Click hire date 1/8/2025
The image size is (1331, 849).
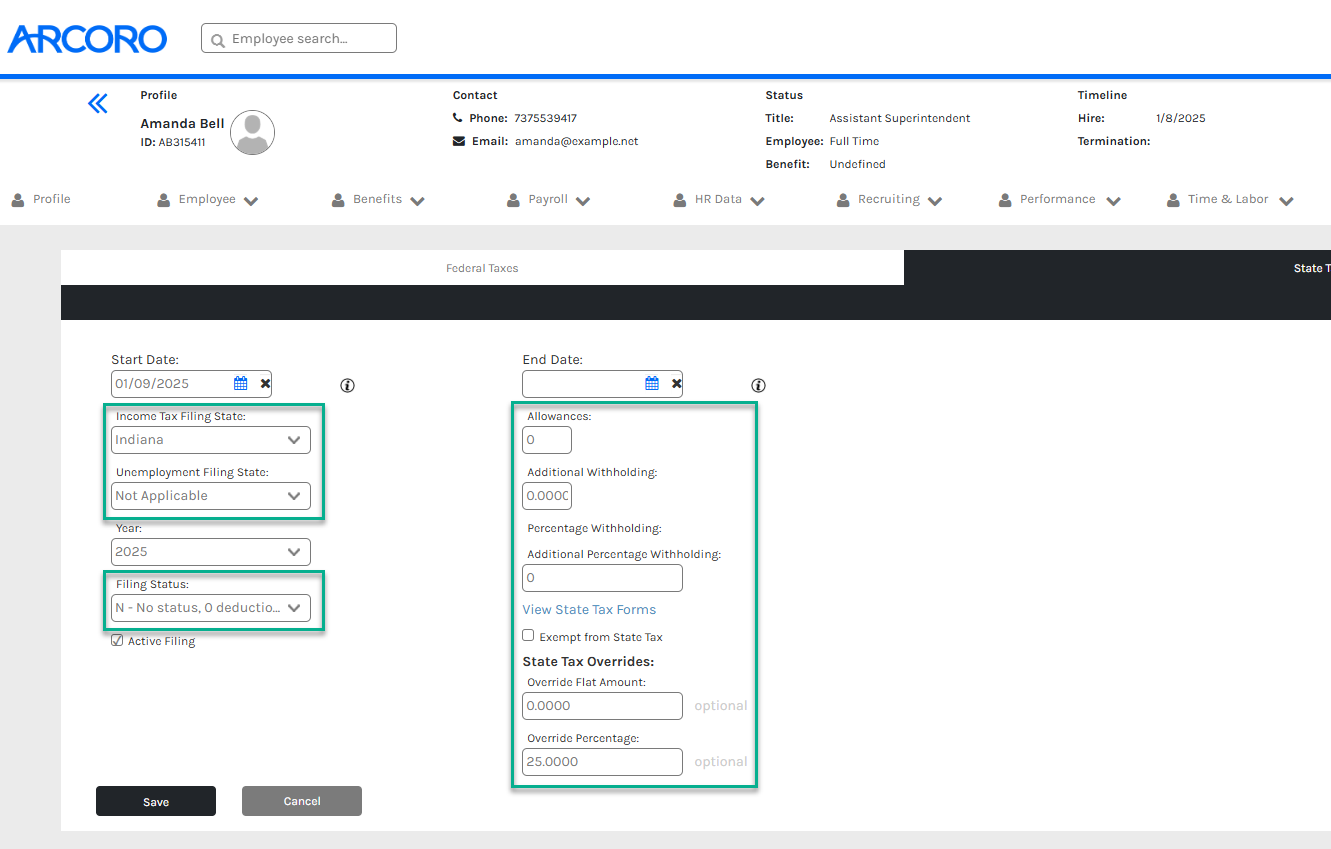pos(1180,118)
